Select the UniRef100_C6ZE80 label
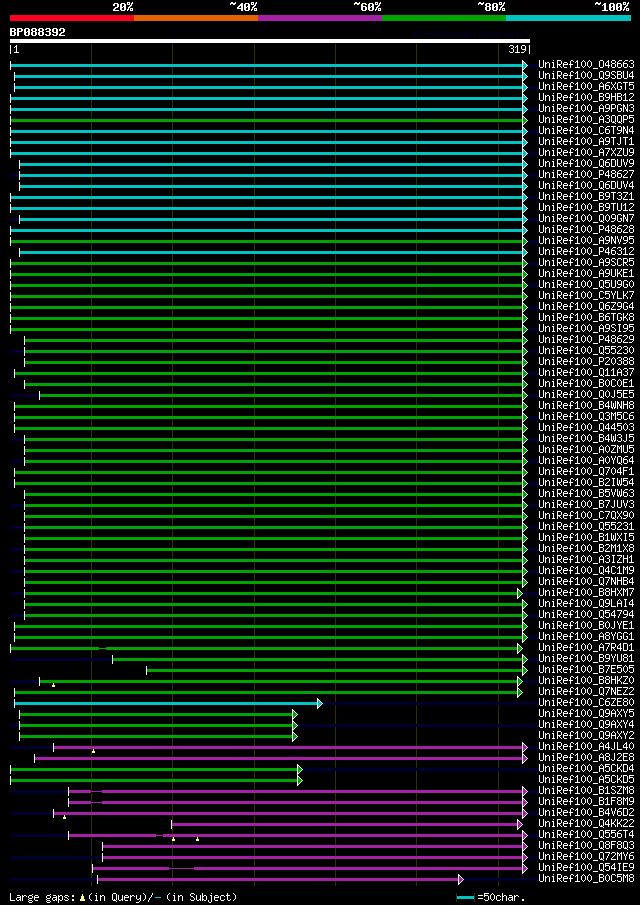This screenshot has width=640, height=905. pos(586,703)
